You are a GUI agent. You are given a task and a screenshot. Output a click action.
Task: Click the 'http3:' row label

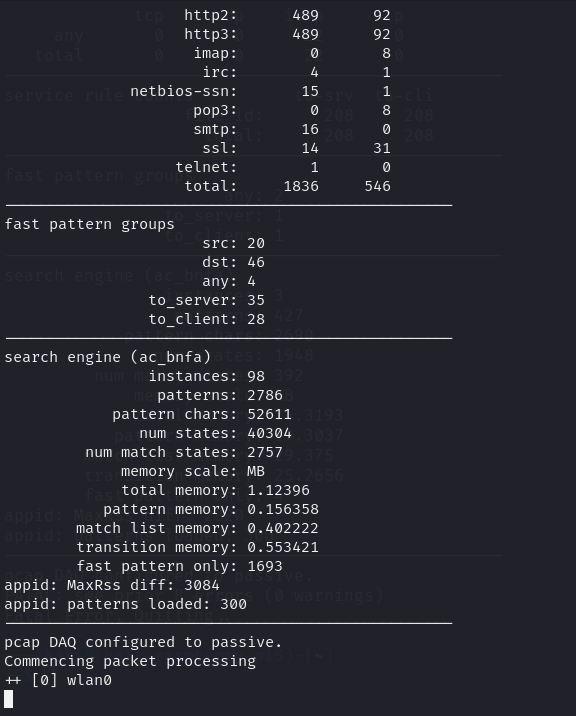(211, 34)
